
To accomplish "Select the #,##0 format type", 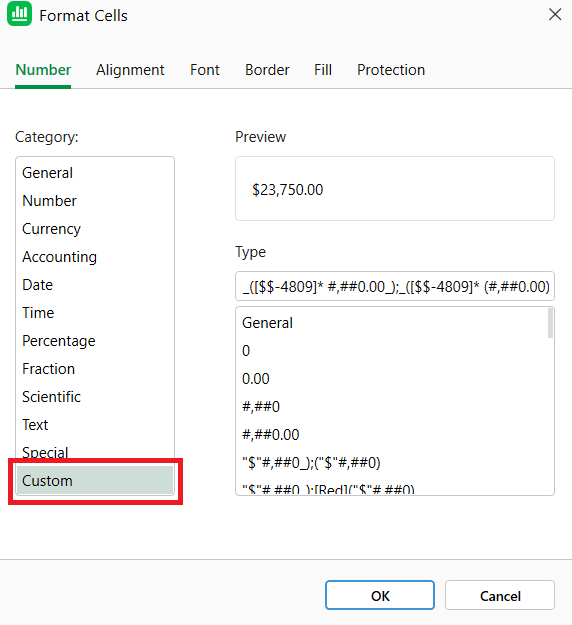I will coord(392,407).
